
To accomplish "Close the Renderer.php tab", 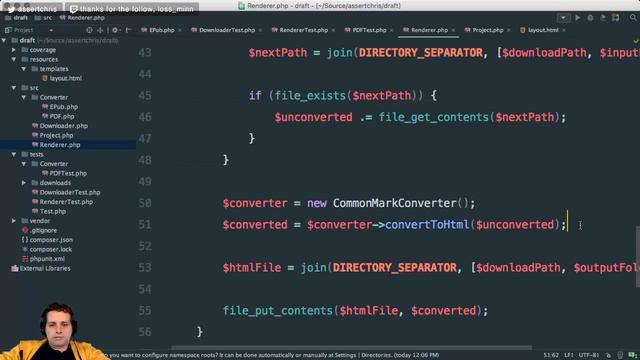I will tap(453, 31).
